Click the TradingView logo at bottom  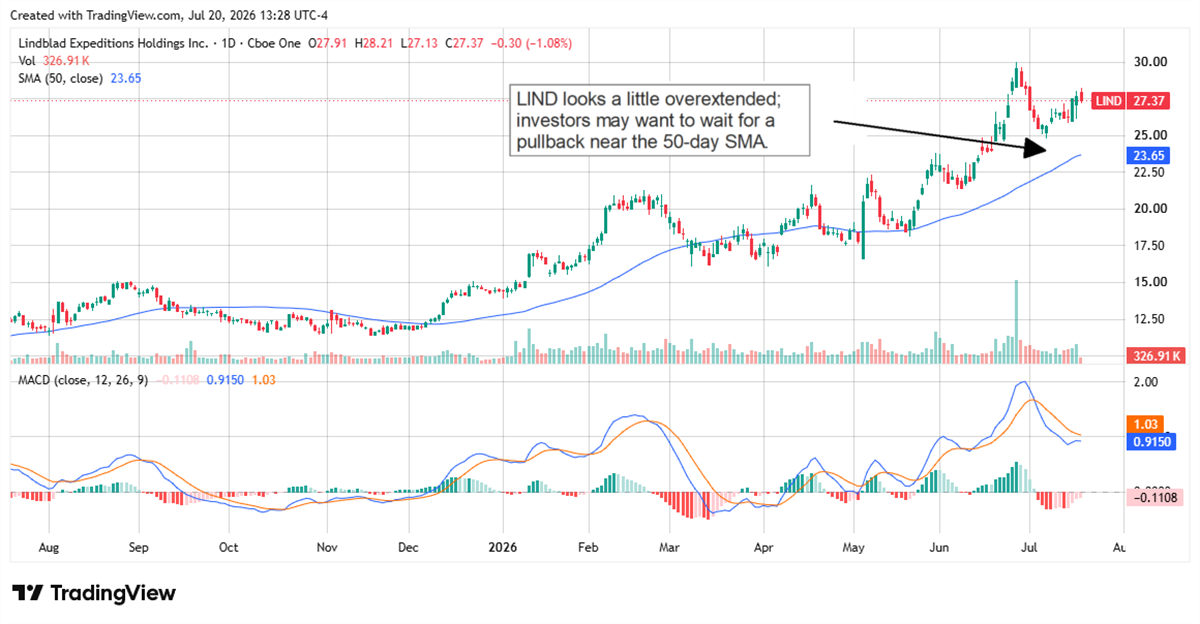pos(94,593)
